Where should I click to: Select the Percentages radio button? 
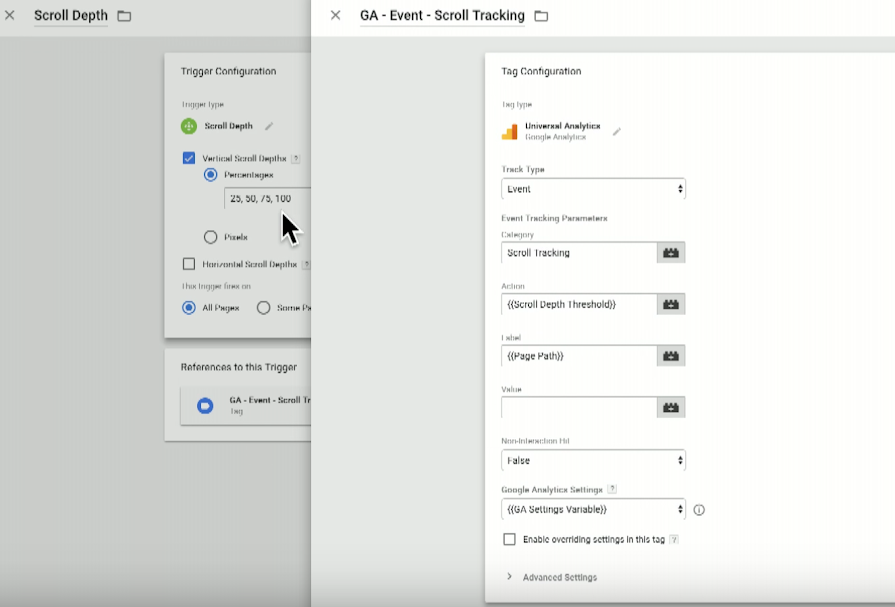210,175
